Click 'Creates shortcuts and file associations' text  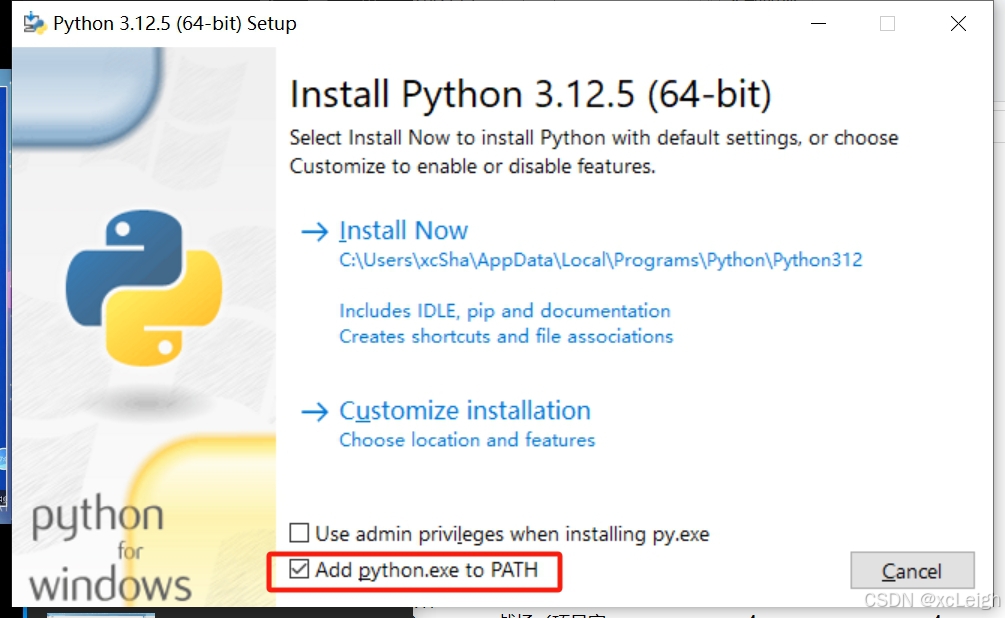click(x=506, y=337)
